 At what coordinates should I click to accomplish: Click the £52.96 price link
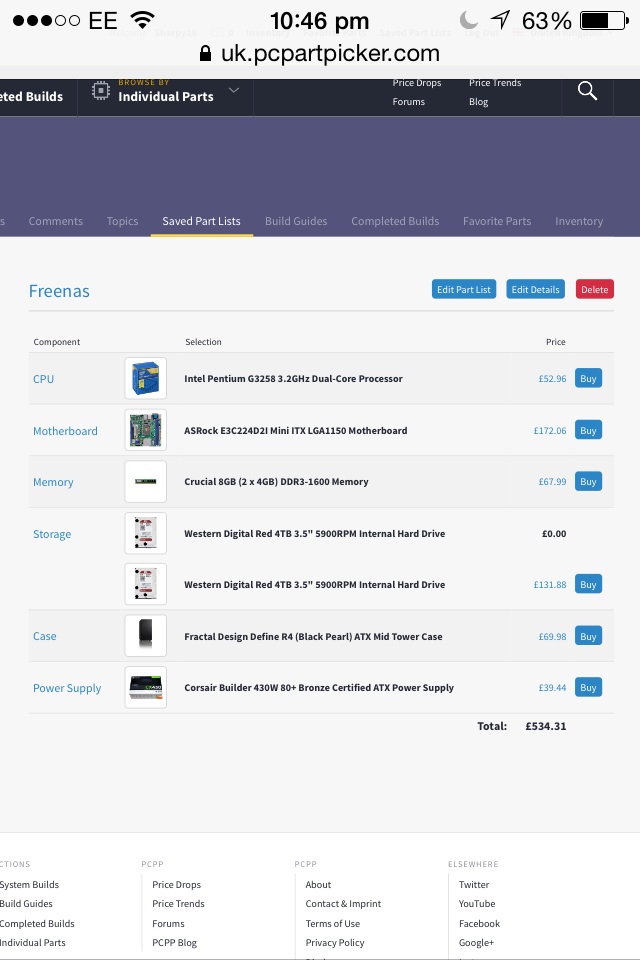coord(552,378)
